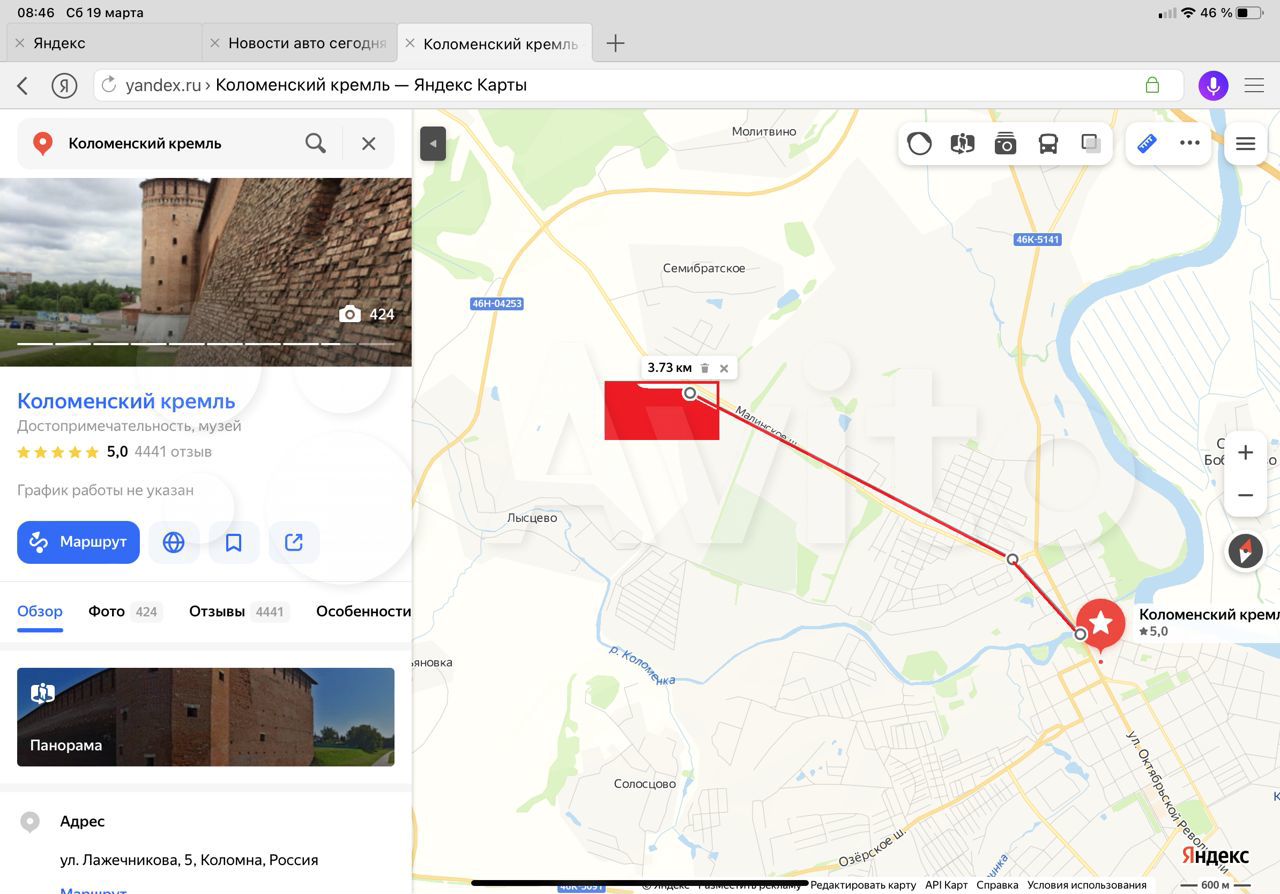Screen dimensions: 1280x894
Task: Click Коломенский кремль label on map
Action: point(1208,615)
